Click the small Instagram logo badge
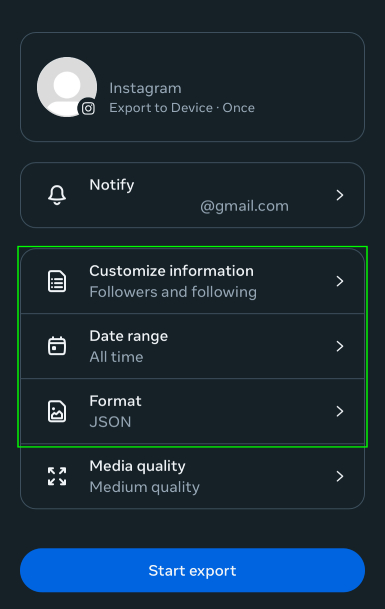385x609 pixels. (88, 108)
